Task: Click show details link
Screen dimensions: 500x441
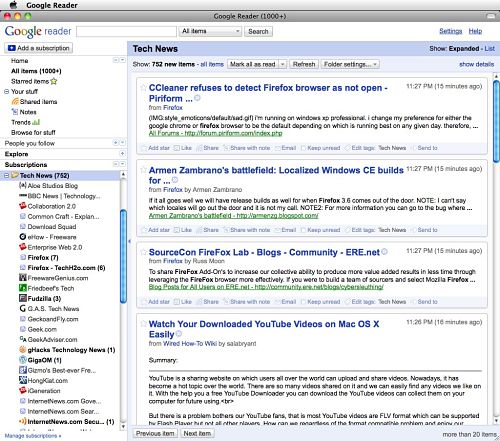Action: pyautogui.click(x=476, y=64)
